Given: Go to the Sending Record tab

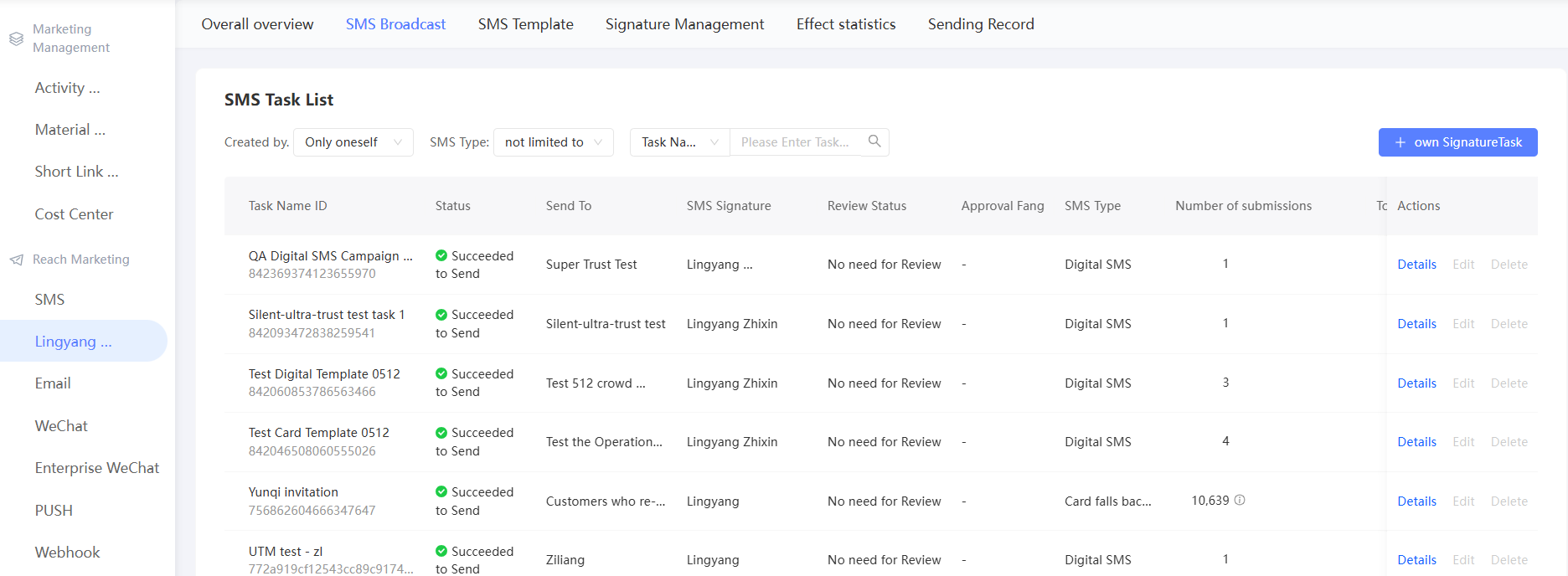Looking at the screenshot, I should (x=980, y=24).
